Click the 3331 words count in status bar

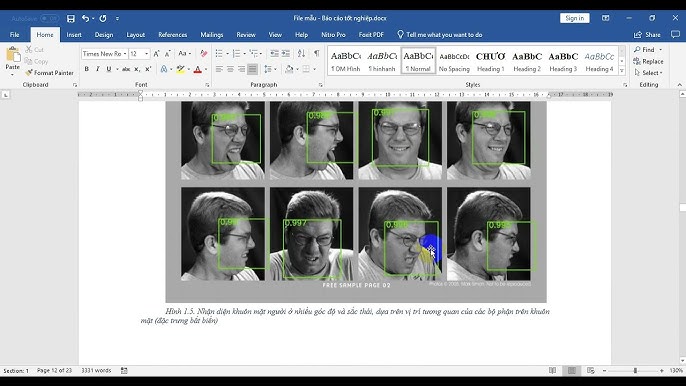96,371
